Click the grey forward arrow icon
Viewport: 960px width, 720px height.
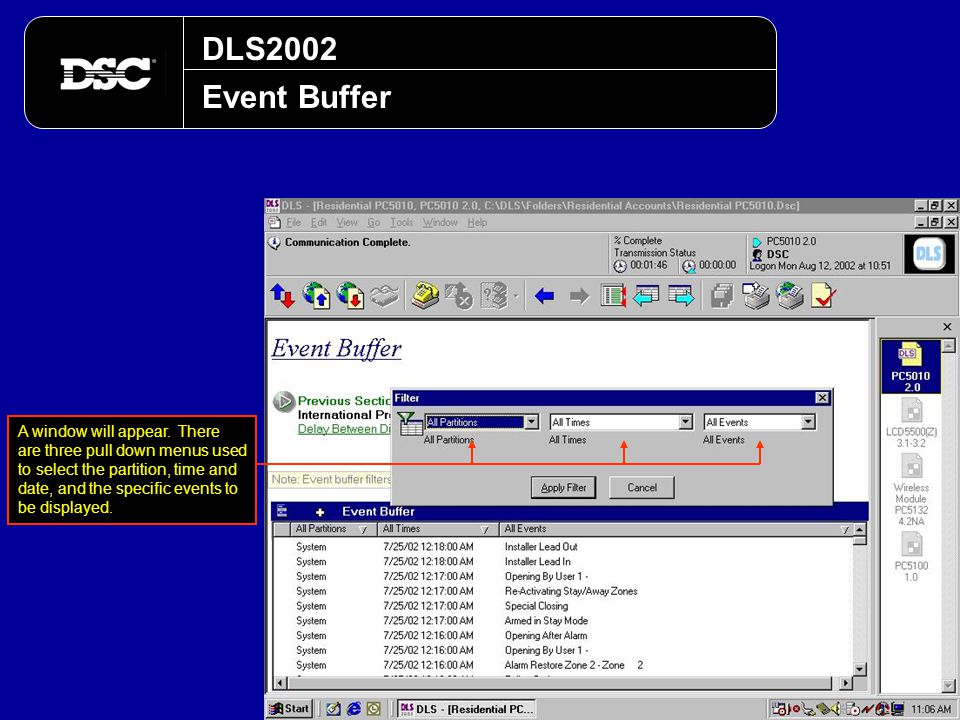(x=579, y=297)
